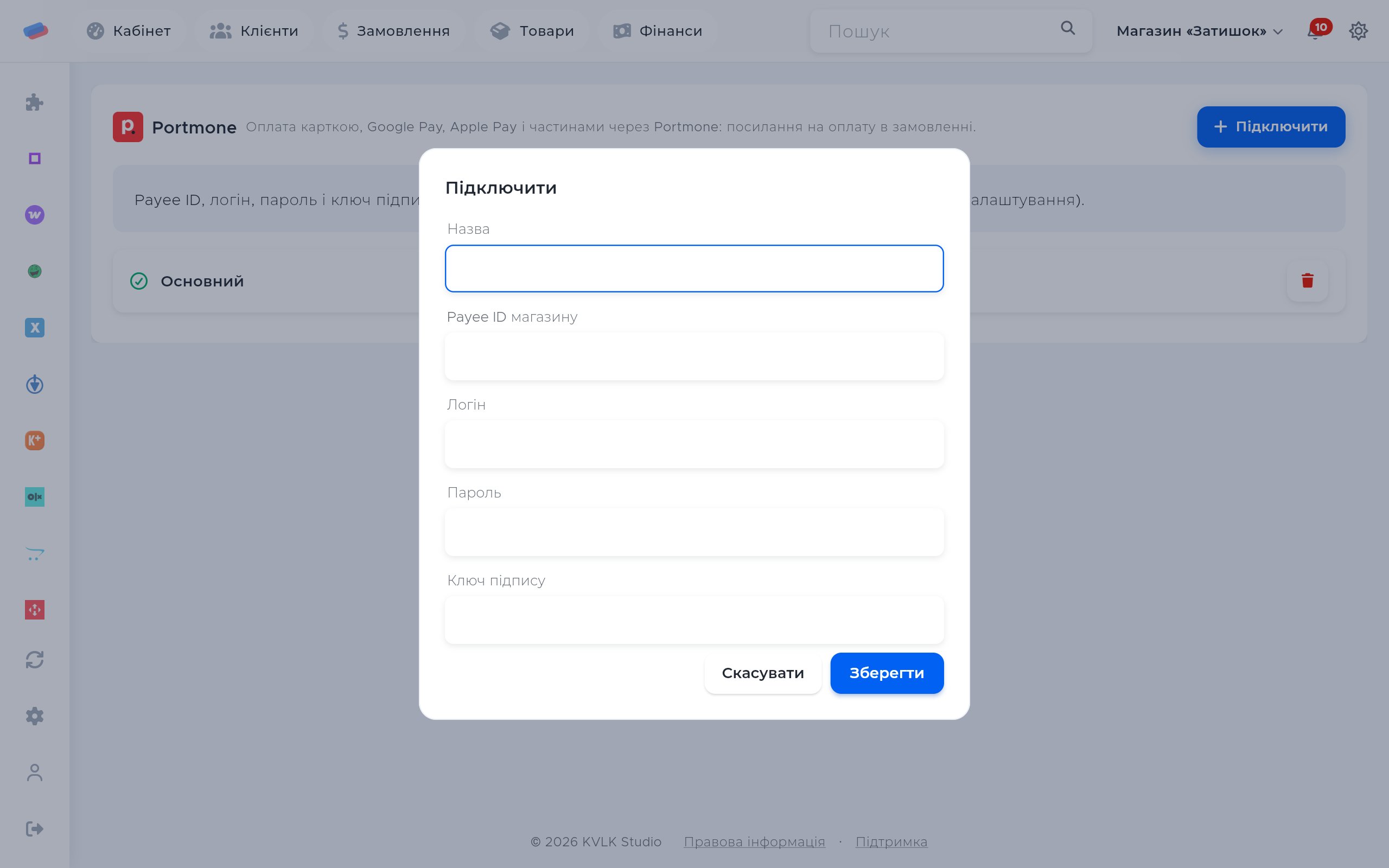This screenshot has height=868, width=1389.
Task: Go to the Кабінет menu
Action: pyautogui.click(x=129, y=31)
